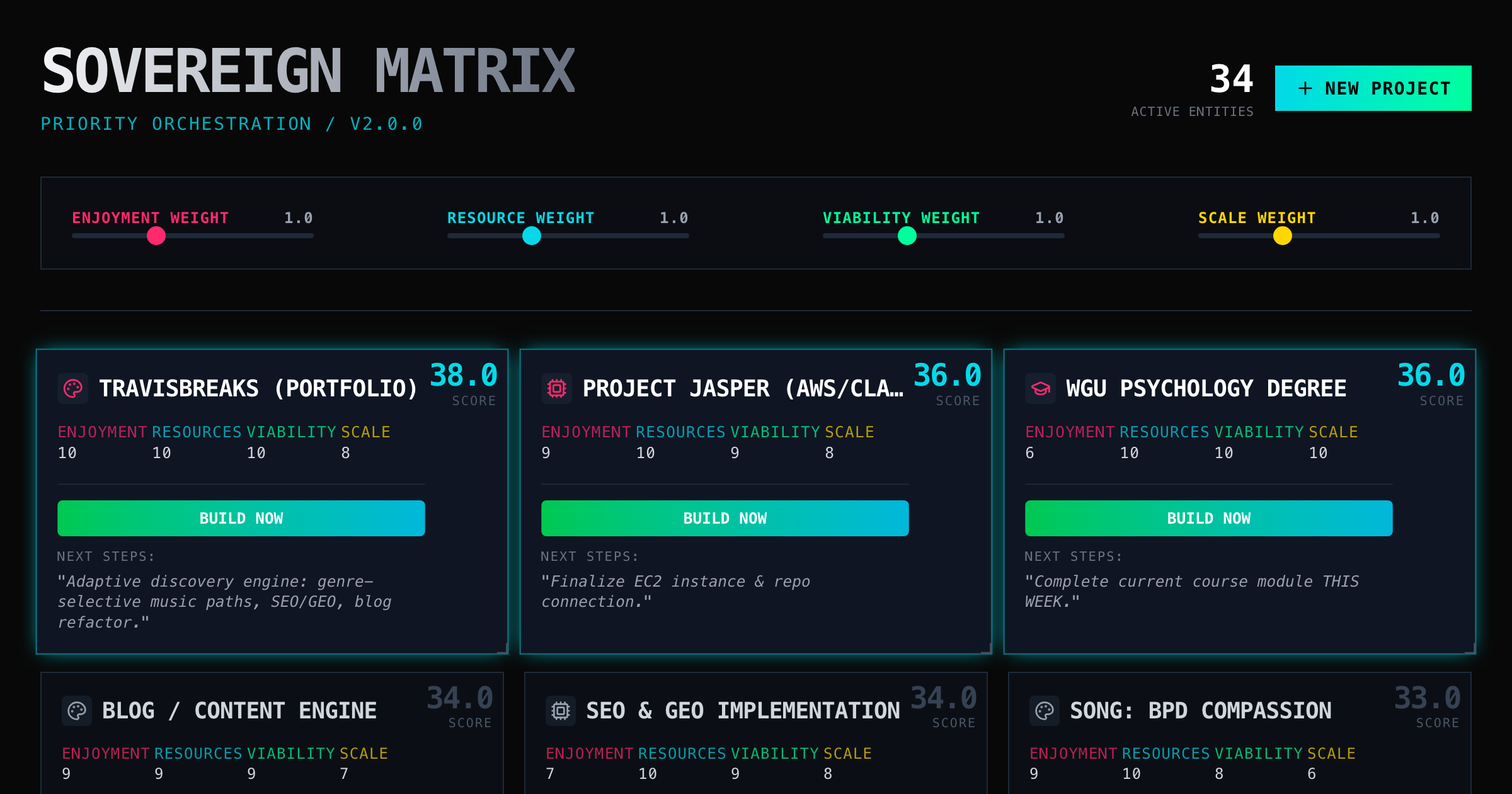Click TravisBreaks portfolio palette icon
Screen dimensions: 1512x794
pos(73,388)
